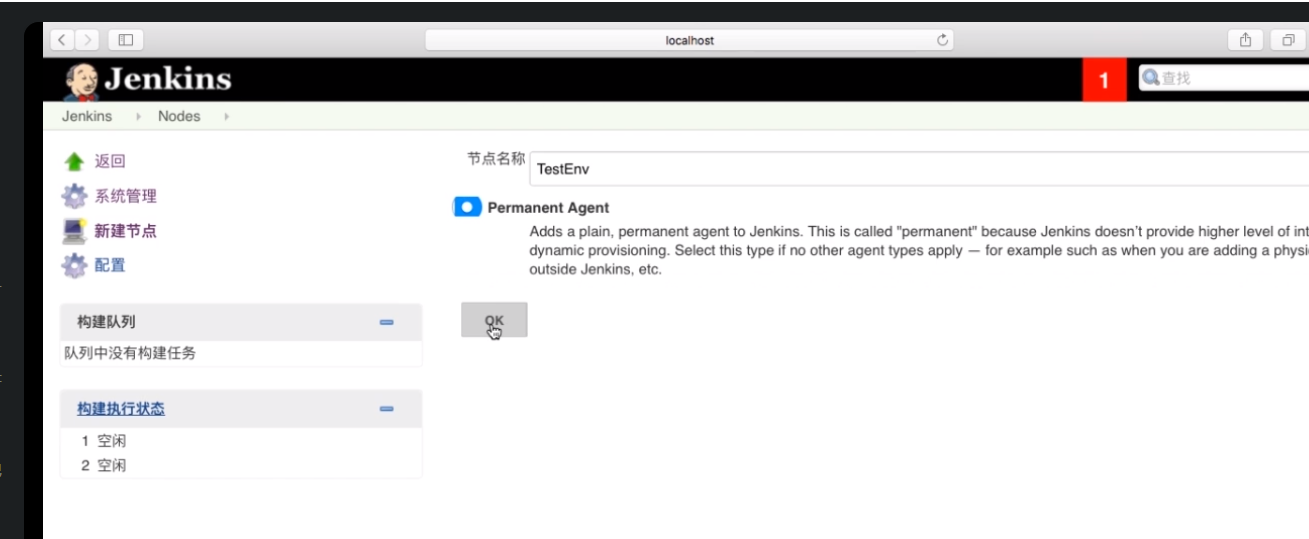Open the Nodes breadcrumb link

[x=179, y=116]
